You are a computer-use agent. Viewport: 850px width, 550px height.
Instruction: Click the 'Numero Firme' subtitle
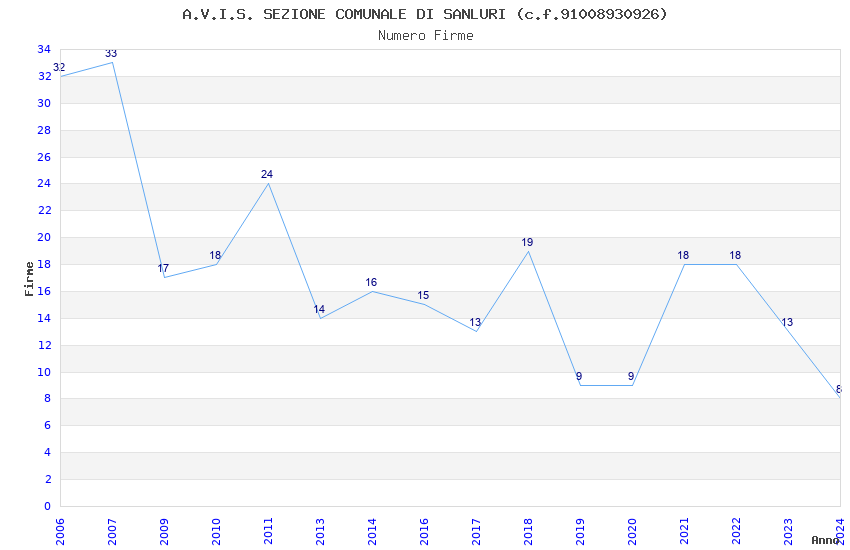point(426,36)
